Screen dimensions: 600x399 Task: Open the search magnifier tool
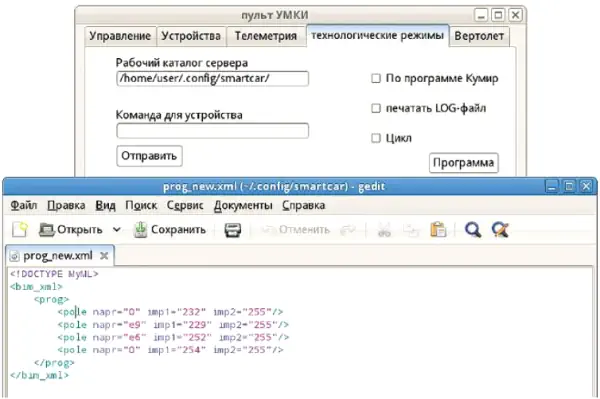click(x=473, y=230)
